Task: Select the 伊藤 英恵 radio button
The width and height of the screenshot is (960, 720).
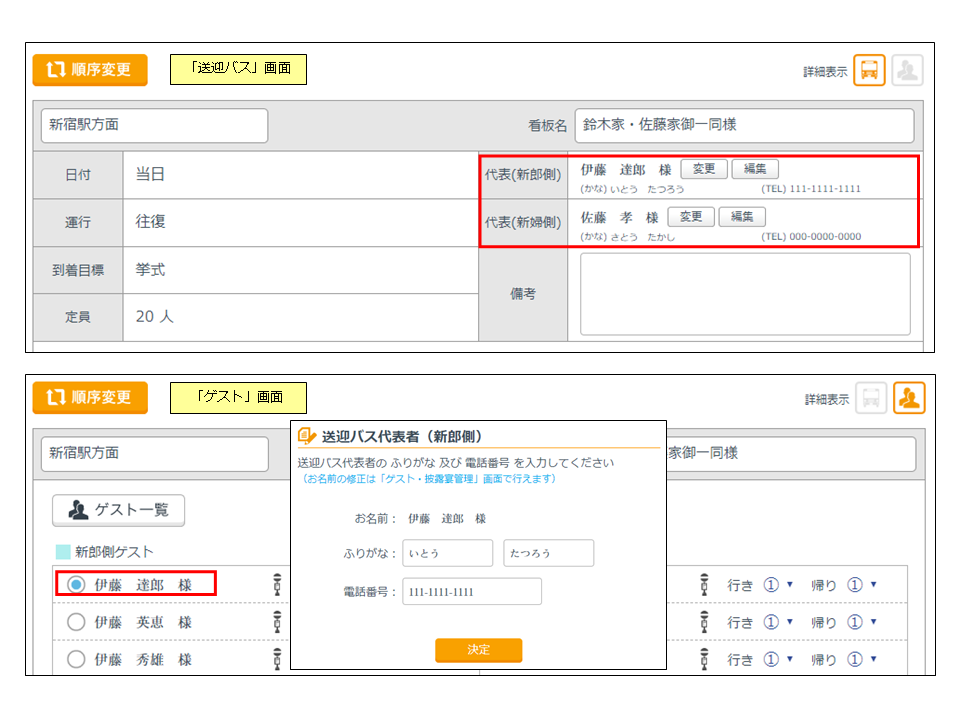Action: pyautogui.click(x=76, y=622)
